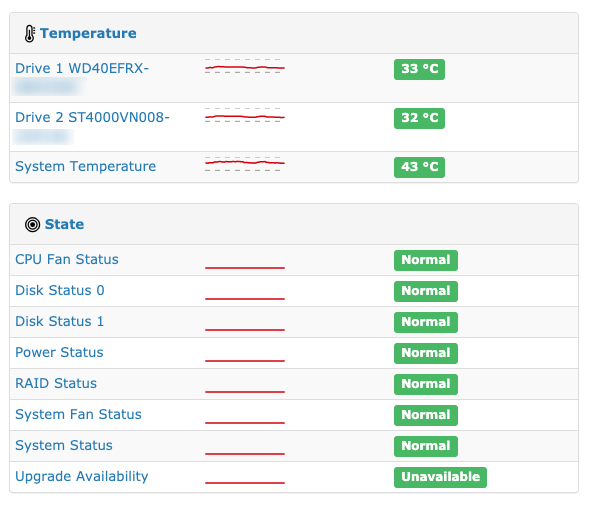Click the Normal badge for System Status
Viewport: 591px width, 505px height.
pyautogui.click(x=426, y=446)
